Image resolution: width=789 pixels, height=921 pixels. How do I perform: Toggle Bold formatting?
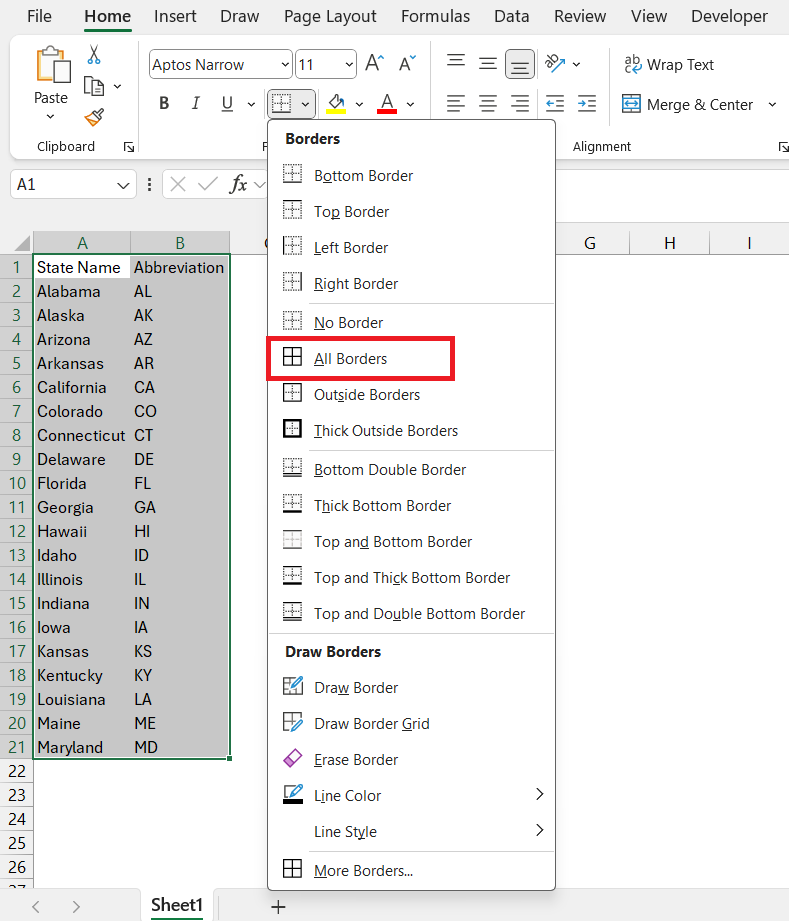click(164, 104)
